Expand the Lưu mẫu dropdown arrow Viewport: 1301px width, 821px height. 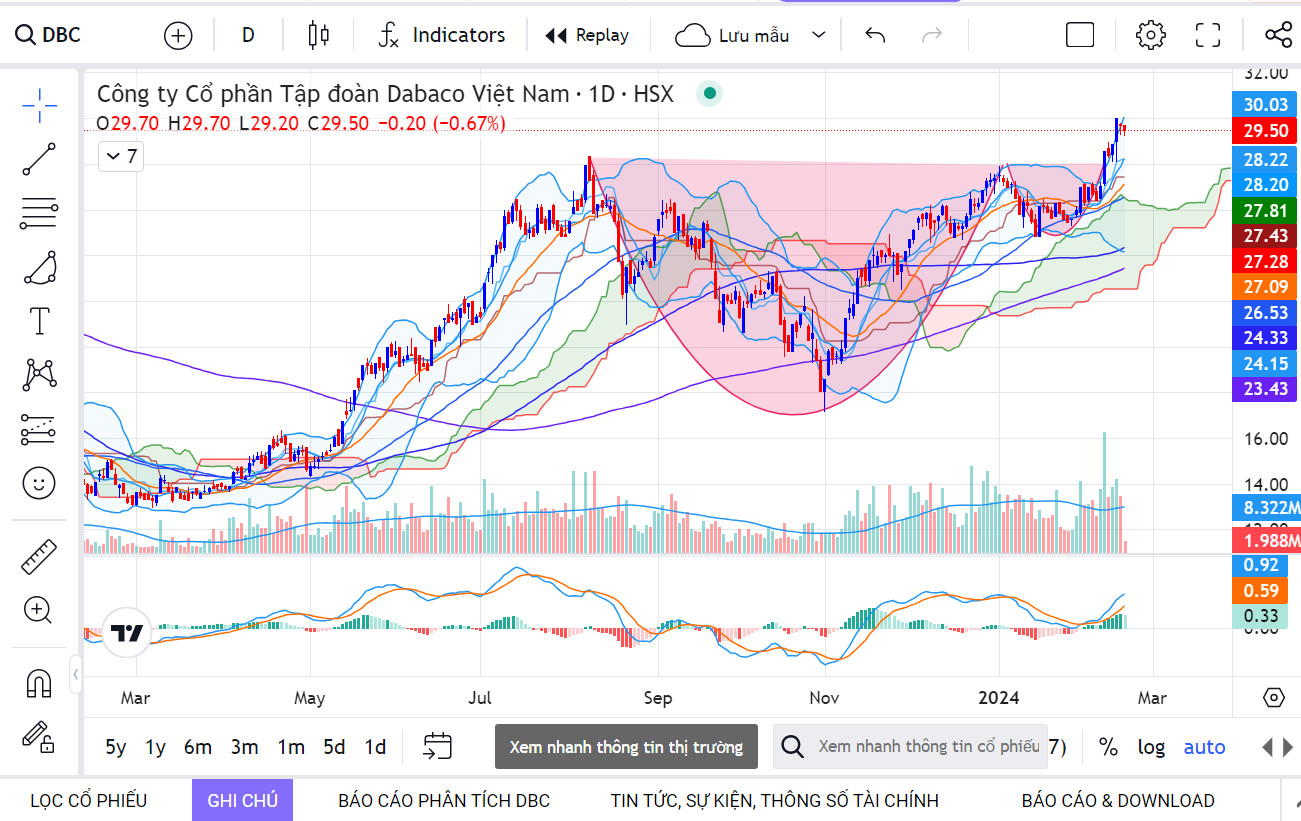point(819,35)
